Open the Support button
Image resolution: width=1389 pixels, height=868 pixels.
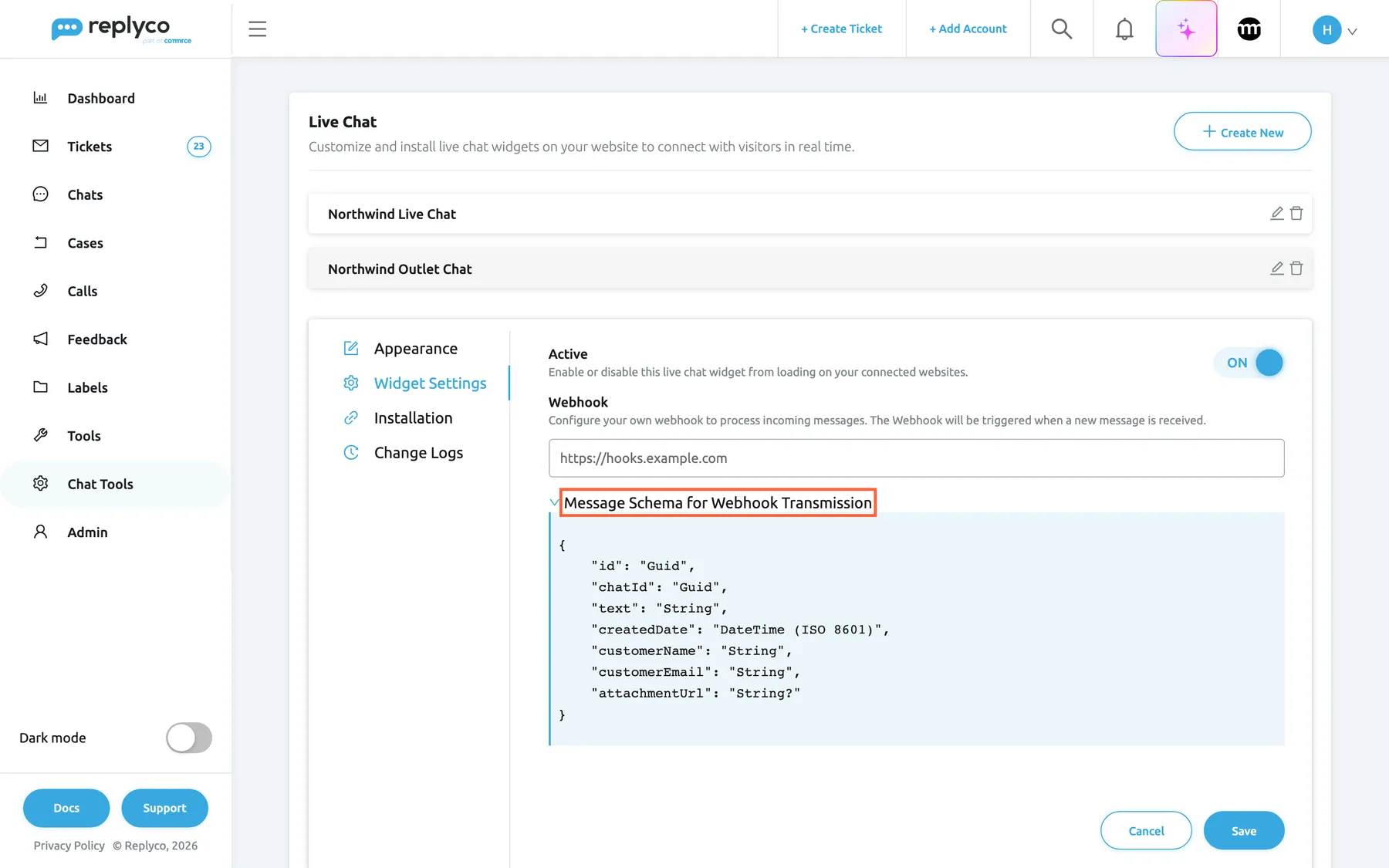point(164,808)
